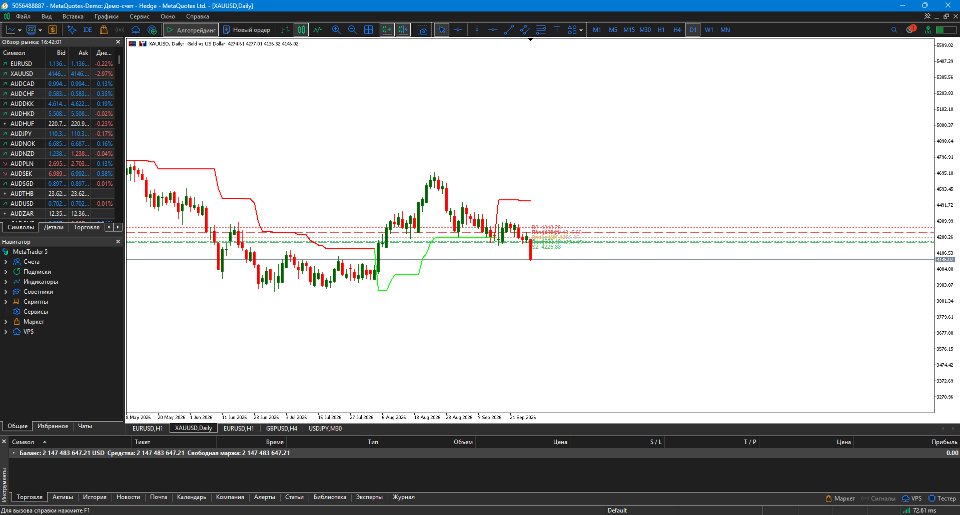This screenshot has height=515, width=960.
Task: Open the Файл menu
Action: [x=23, y=17]
